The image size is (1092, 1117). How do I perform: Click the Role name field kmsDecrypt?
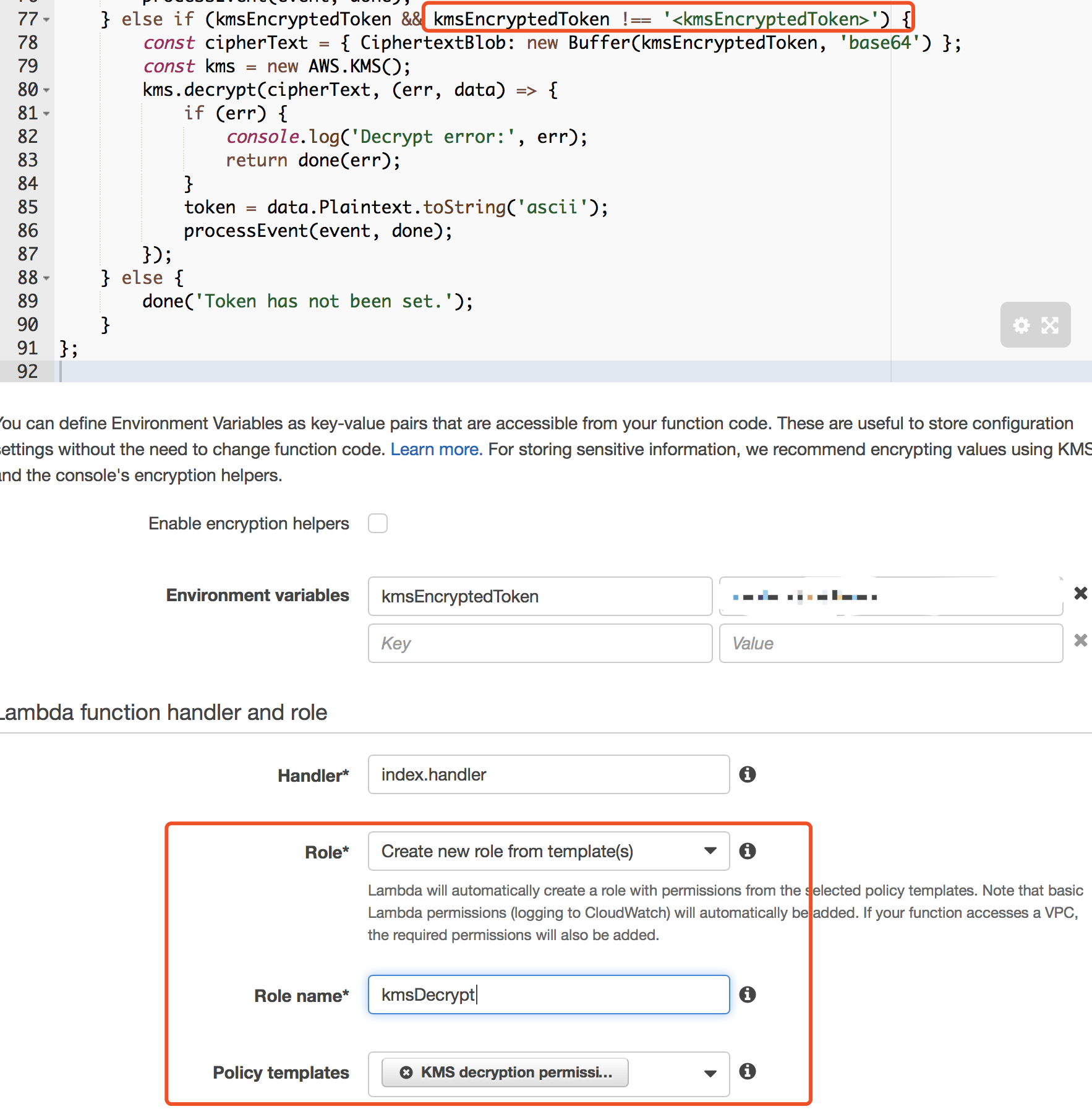coord(548,995)
